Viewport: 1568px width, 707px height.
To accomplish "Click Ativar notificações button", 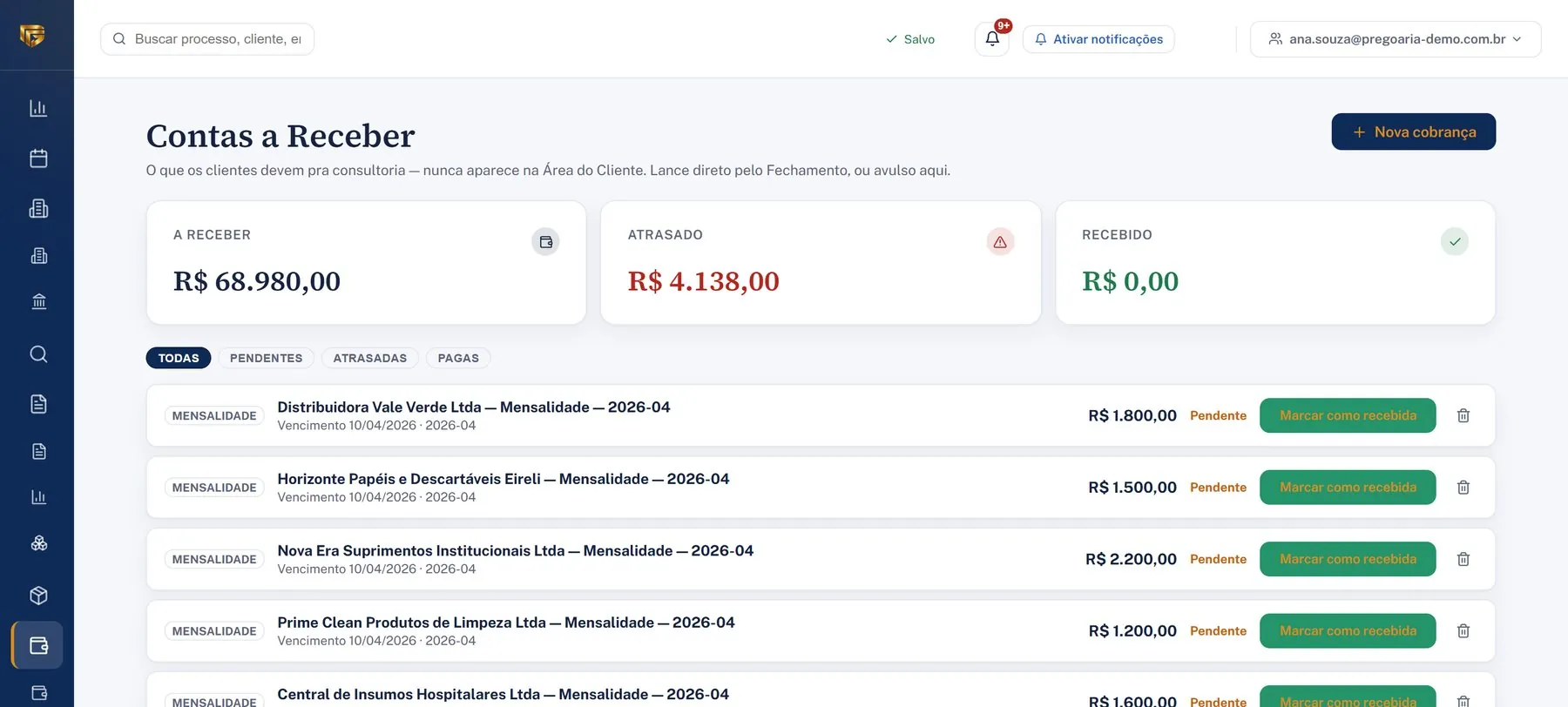I will [x=1098, y=39].
